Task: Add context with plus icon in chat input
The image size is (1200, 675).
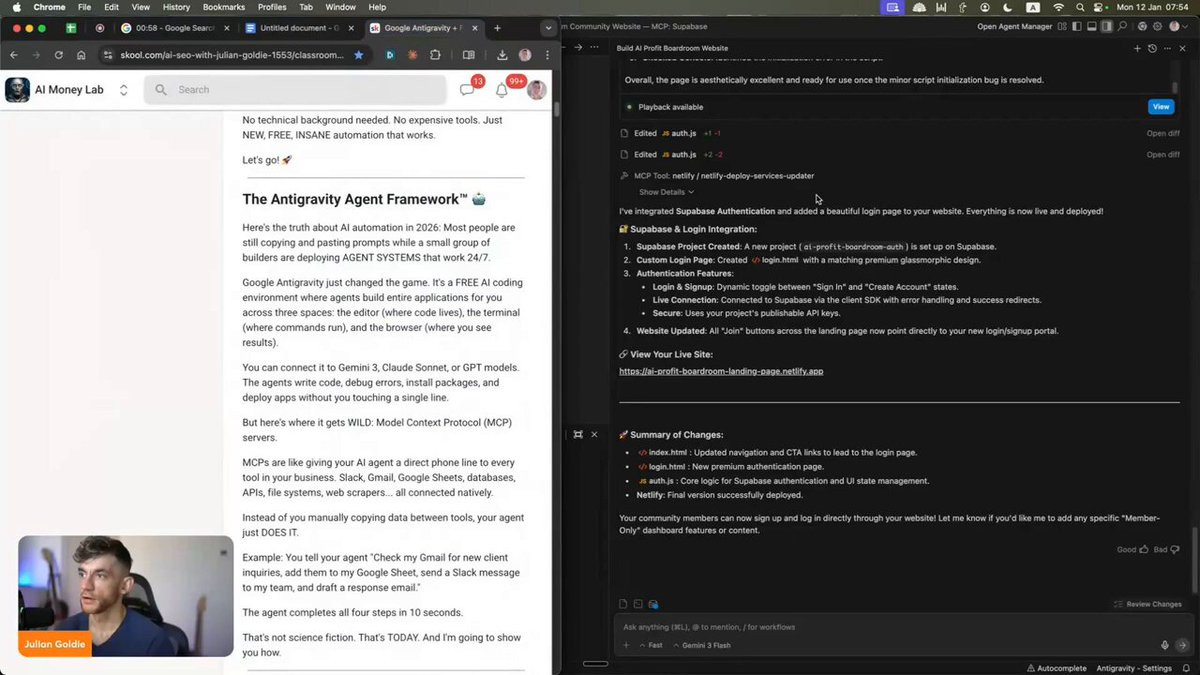Action: 627,645
